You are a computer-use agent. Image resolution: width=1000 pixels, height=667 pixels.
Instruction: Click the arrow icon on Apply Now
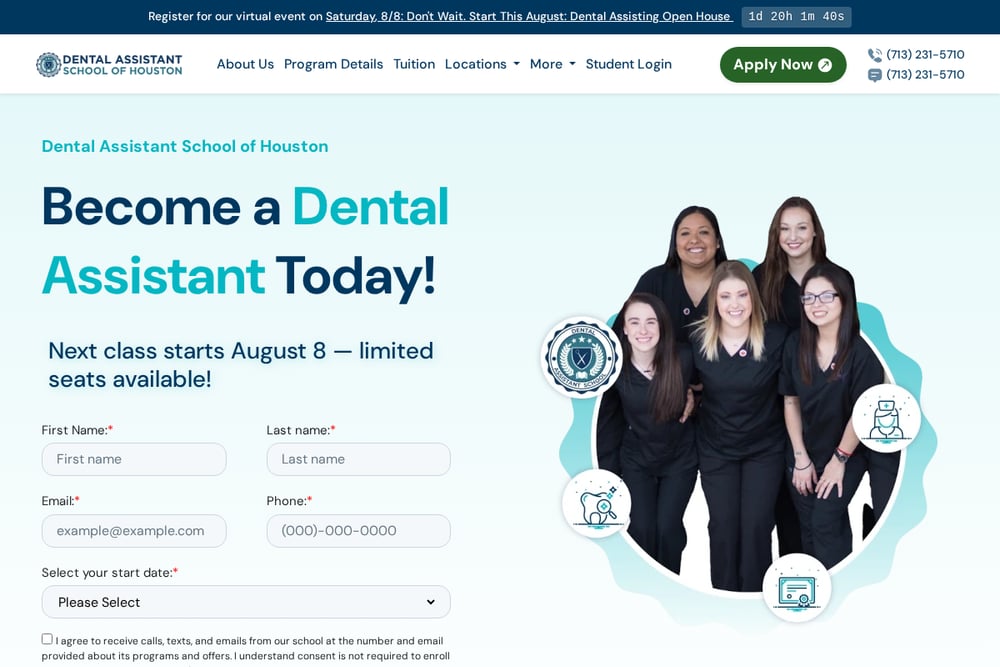(x=825, y=64)
